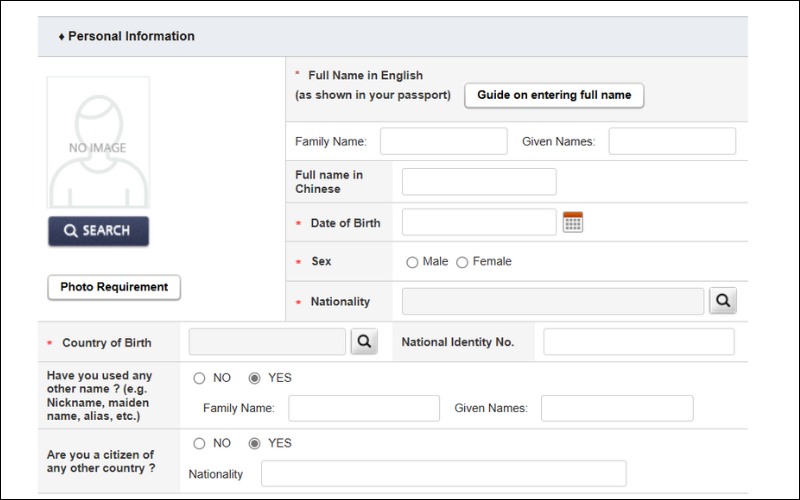Open the Photo Requirement button
800x500 pixels.
[114, 287]
